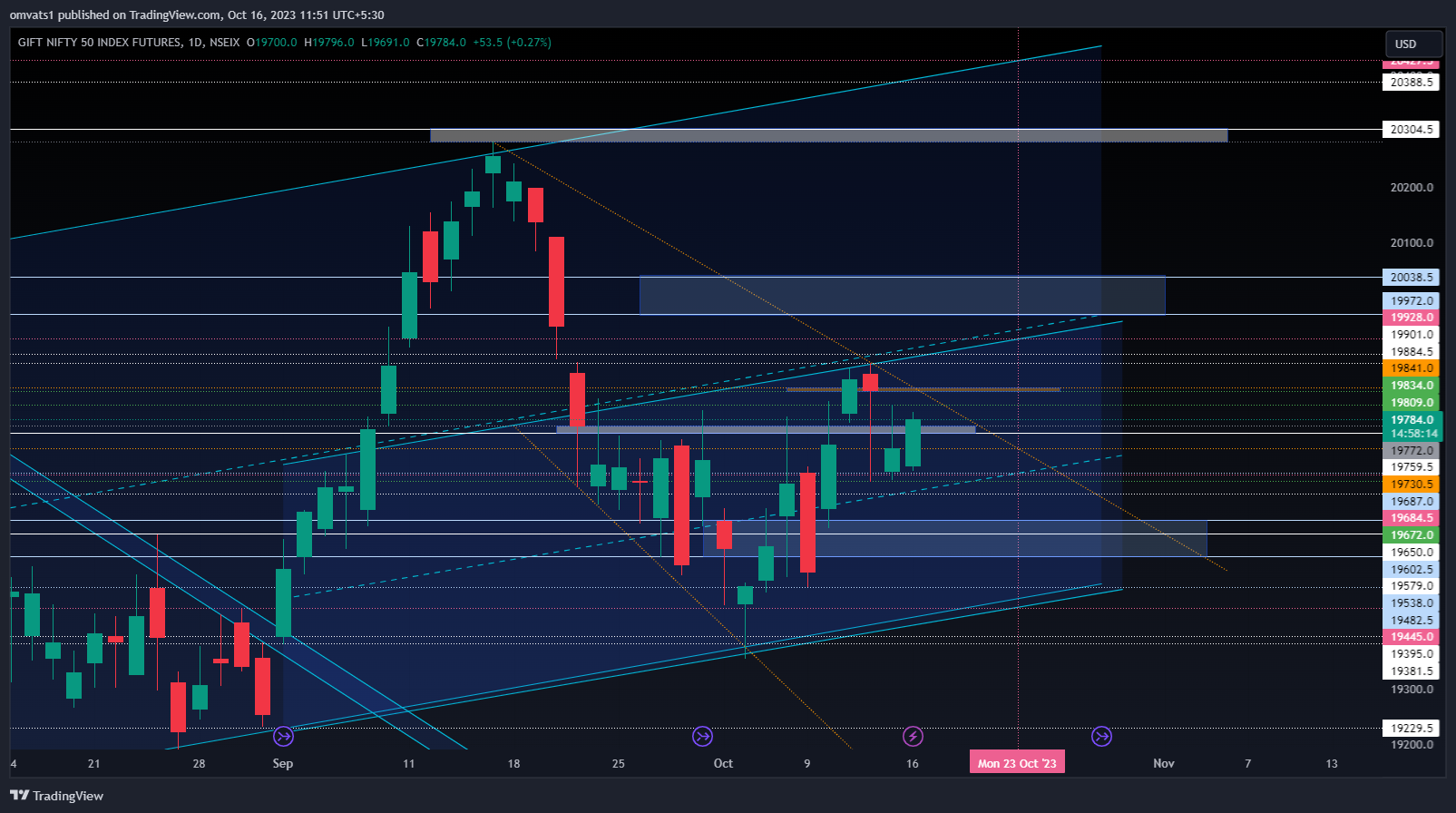Click the 19901.0 price label
Image resolution: width=1456 pixels, height=813 pixels.
click(x=1412, y=335)
